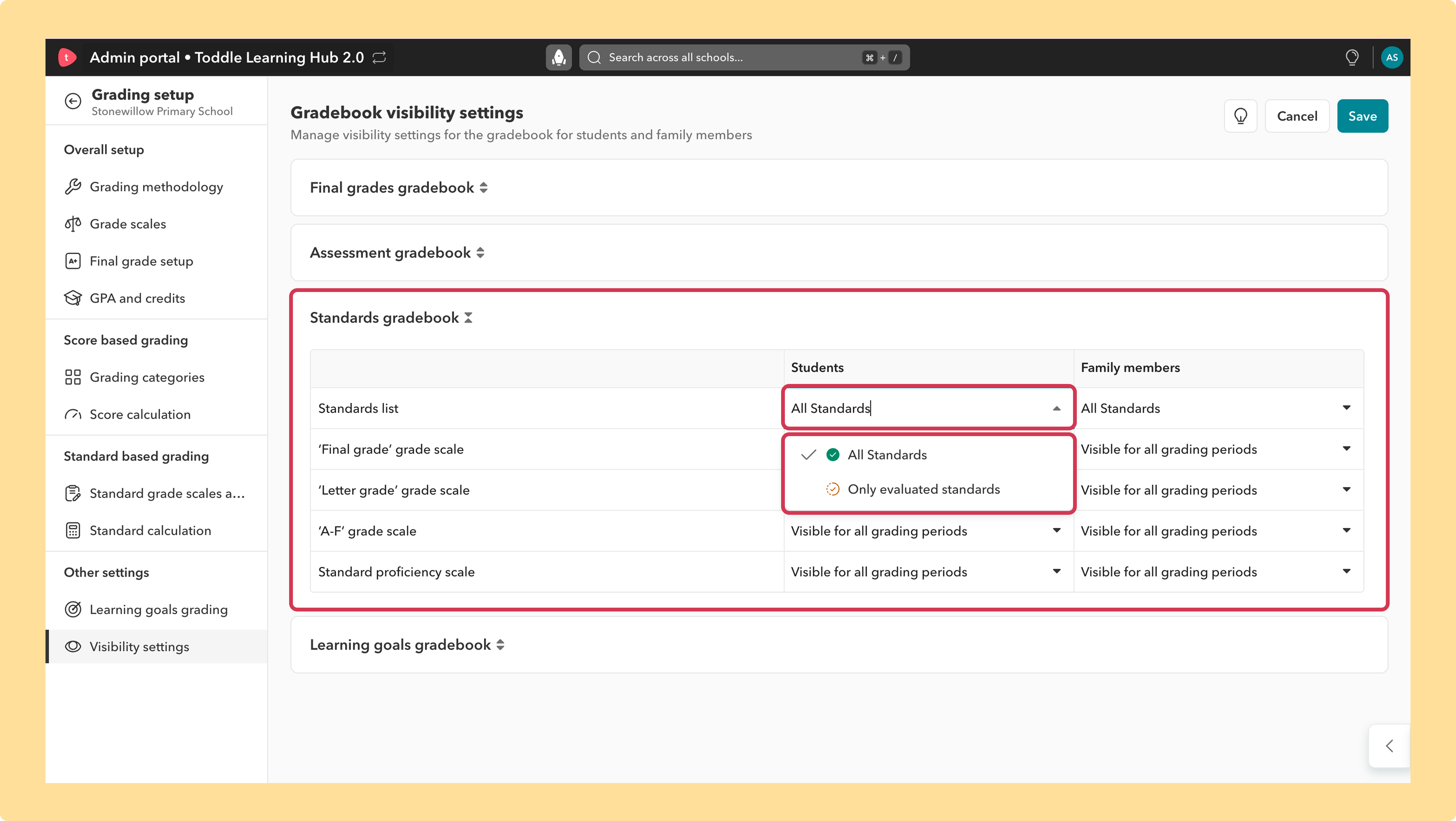
Task: Select the All Standards option
Action: click(x=929, y=455)
